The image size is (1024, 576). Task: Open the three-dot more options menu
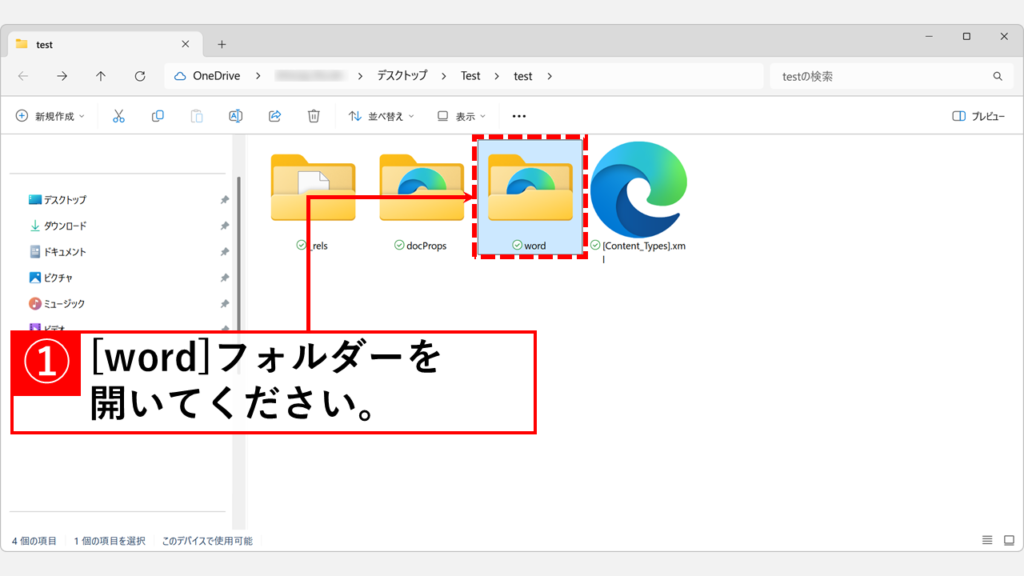pyautogui.click(x=519, y=116)
